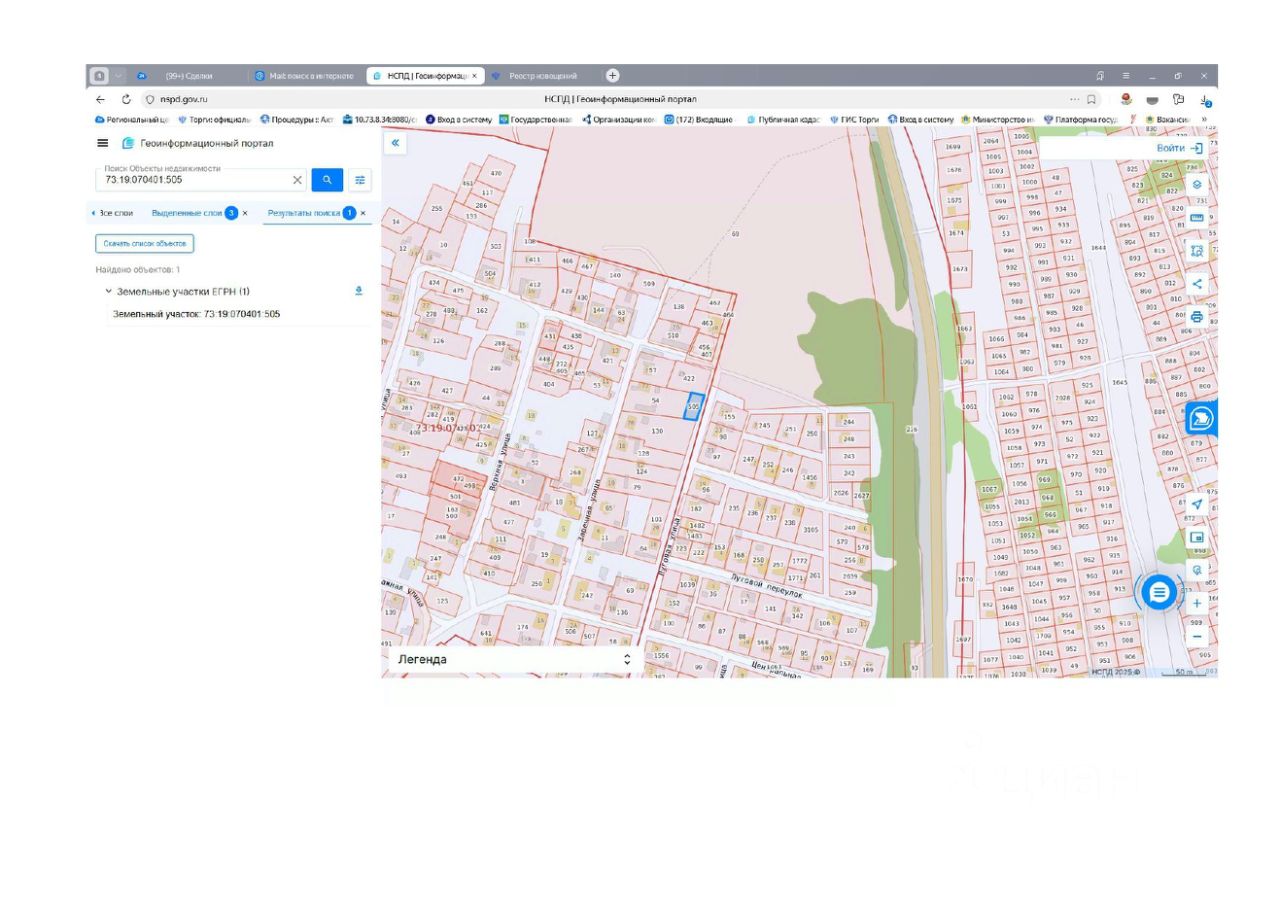Open the search filter settings icon
The height and width of the screenshot is (904, 1280).
point(359,180)
